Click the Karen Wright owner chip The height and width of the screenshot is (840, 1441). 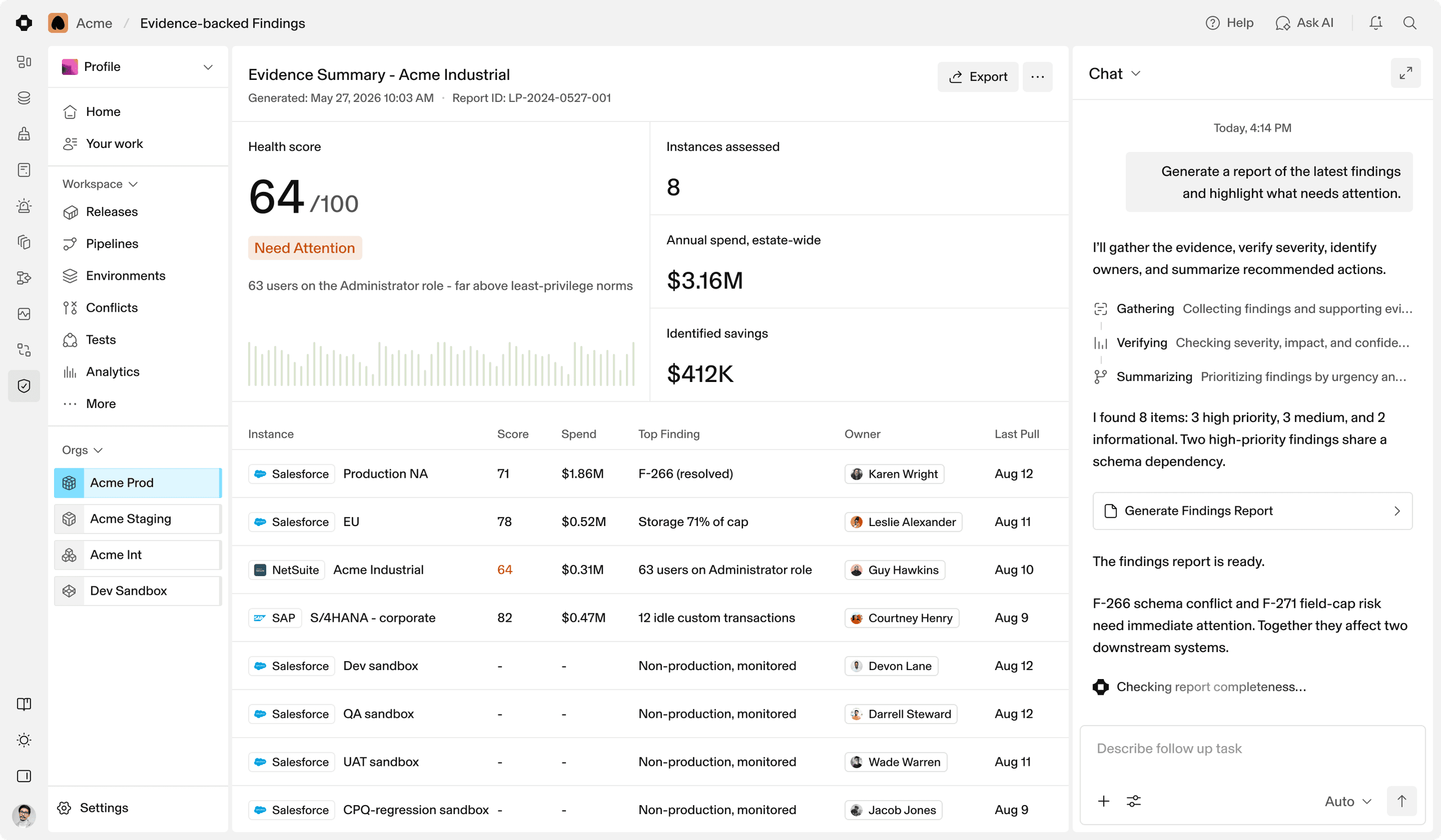[x=894, y=474]
